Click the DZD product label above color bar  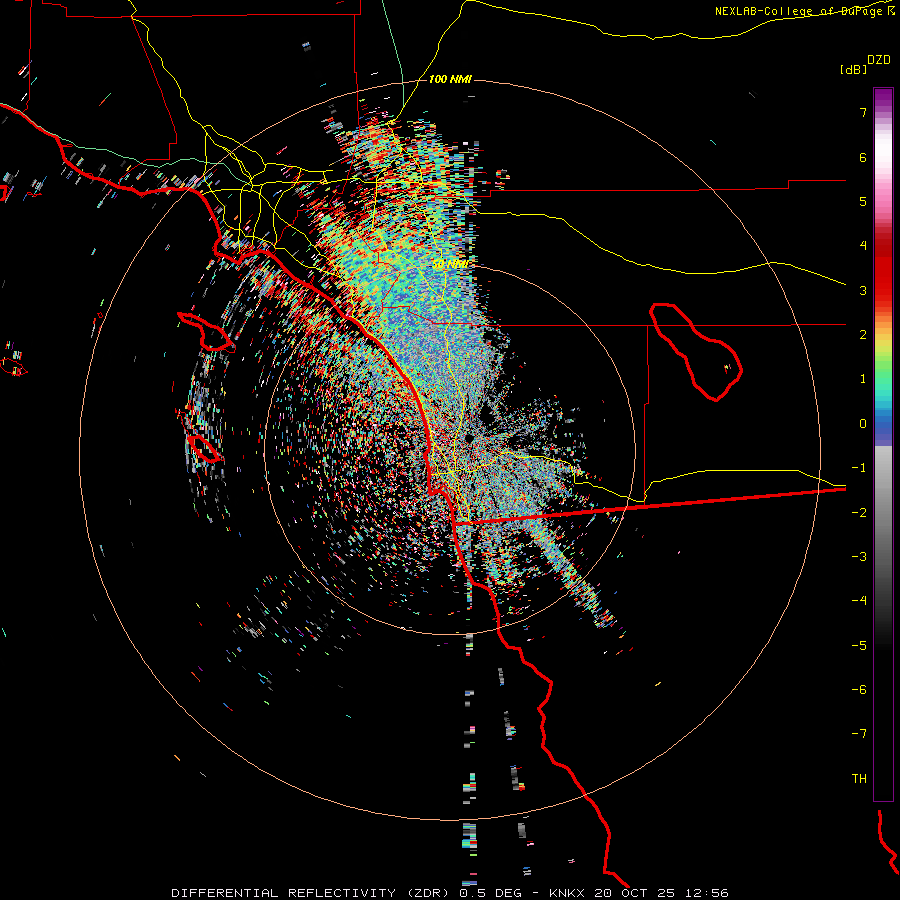click(x=879, y=60)
